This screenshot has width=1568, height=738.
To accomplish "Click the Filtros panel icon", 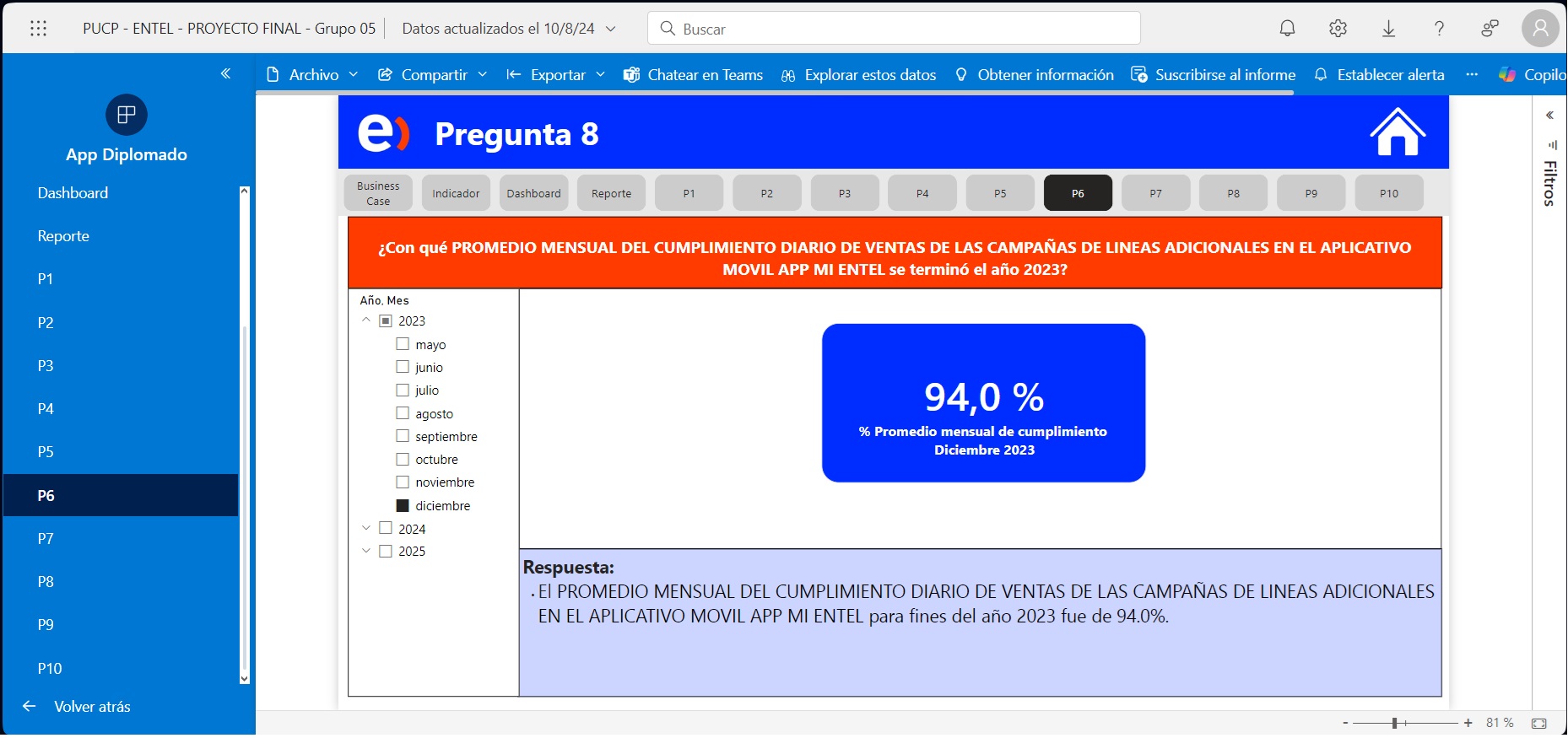I will [1551, 145].
